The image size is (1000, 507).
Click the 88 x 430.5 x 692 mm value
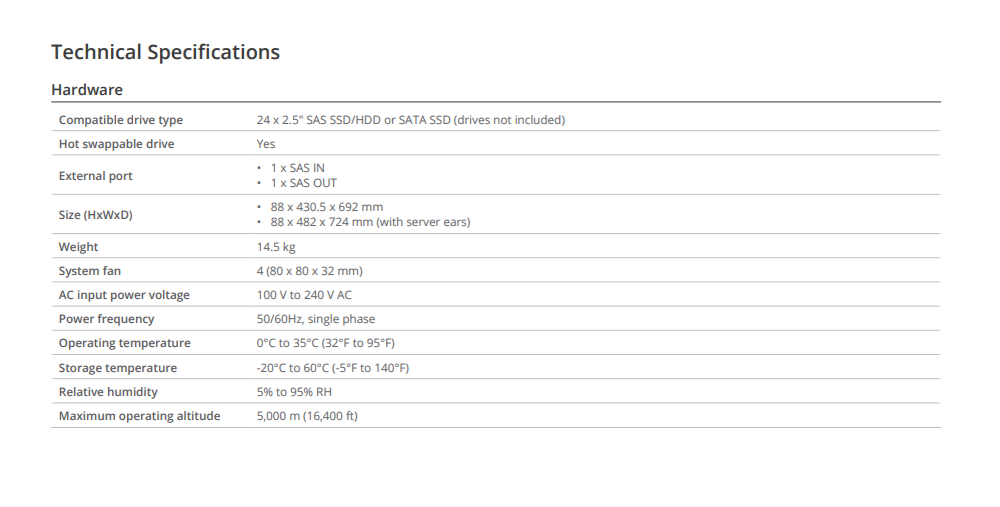(326, 207)
